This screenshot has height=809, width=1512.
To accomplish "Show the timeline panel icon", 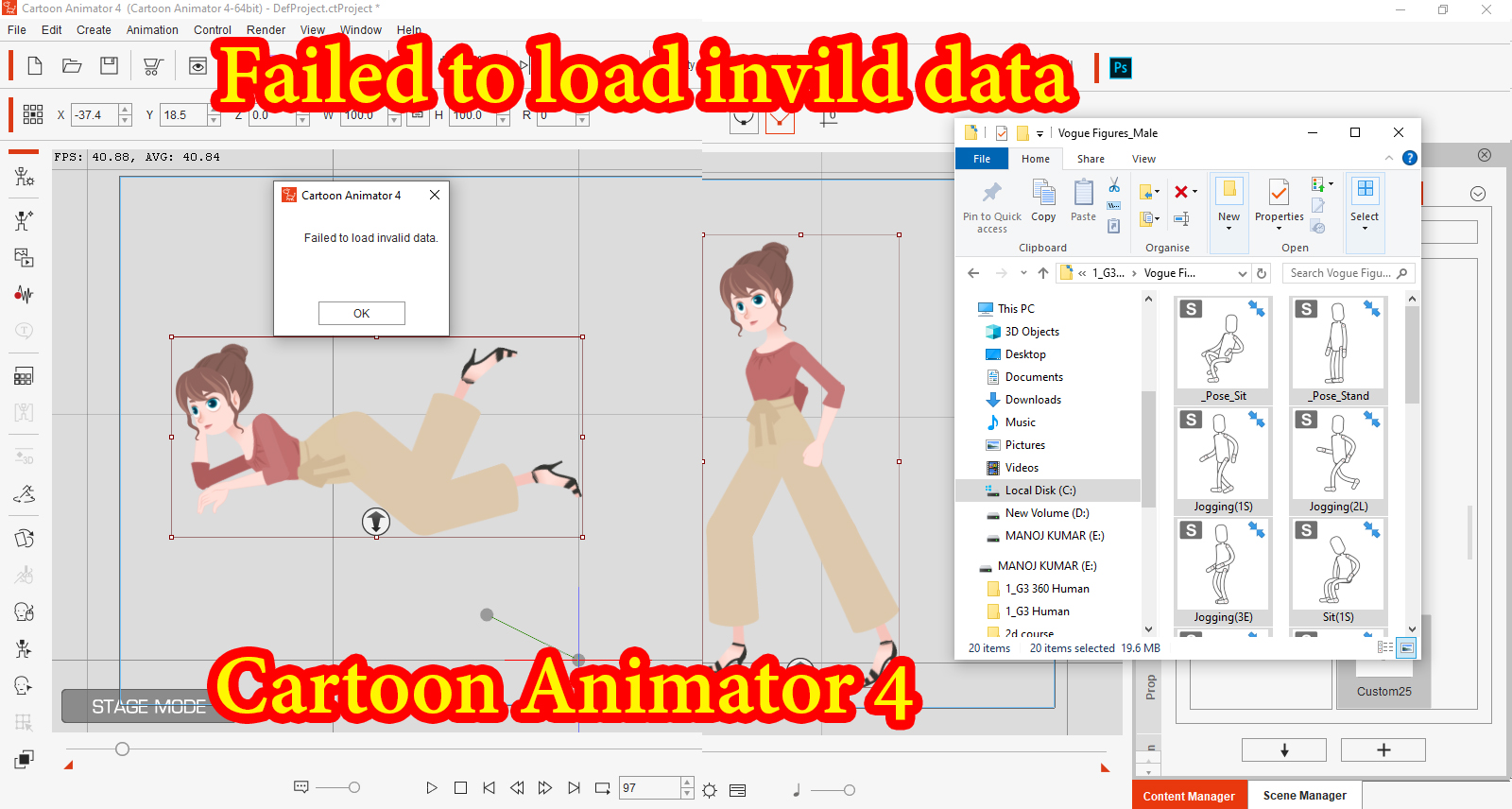I will (x=738, y=790).
